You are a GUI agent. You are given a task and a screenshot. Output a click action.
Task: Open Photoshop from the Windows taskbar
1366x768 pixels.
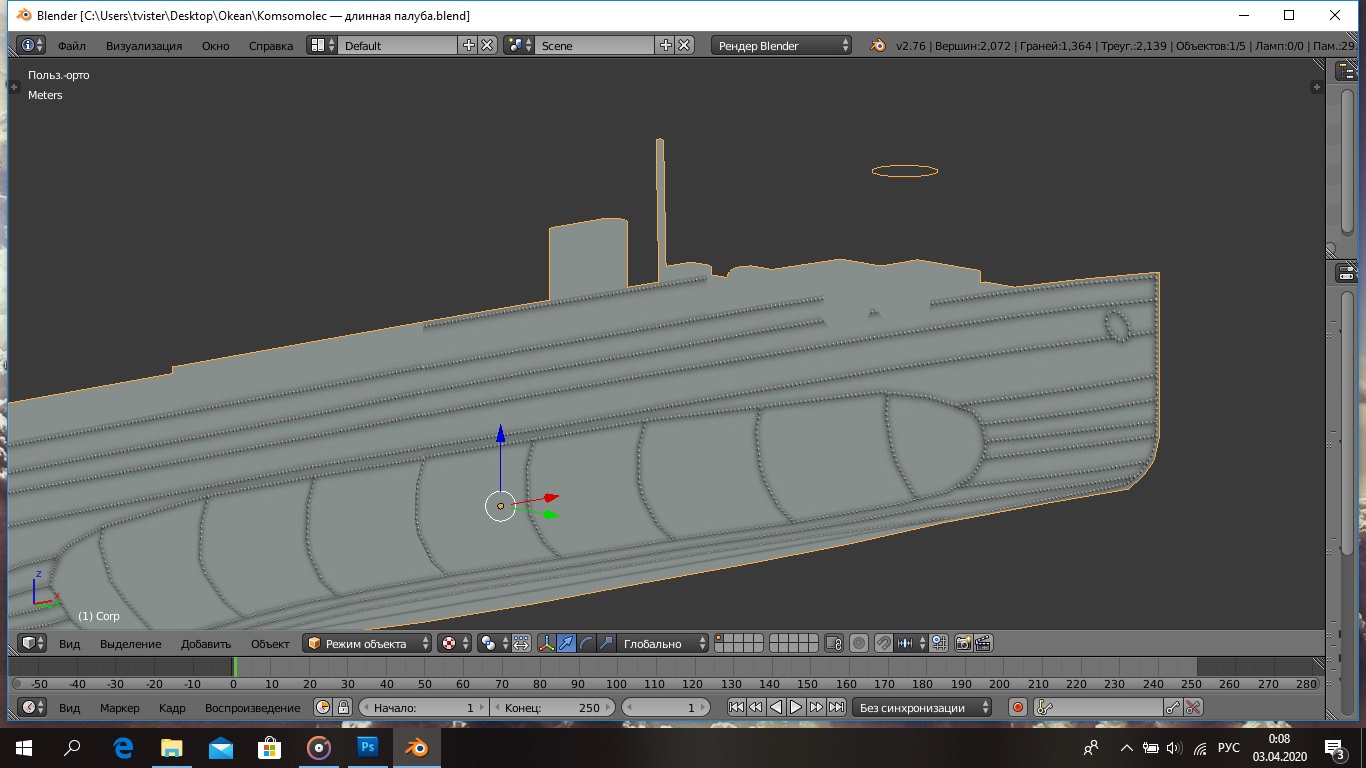(x=367, y=747)
